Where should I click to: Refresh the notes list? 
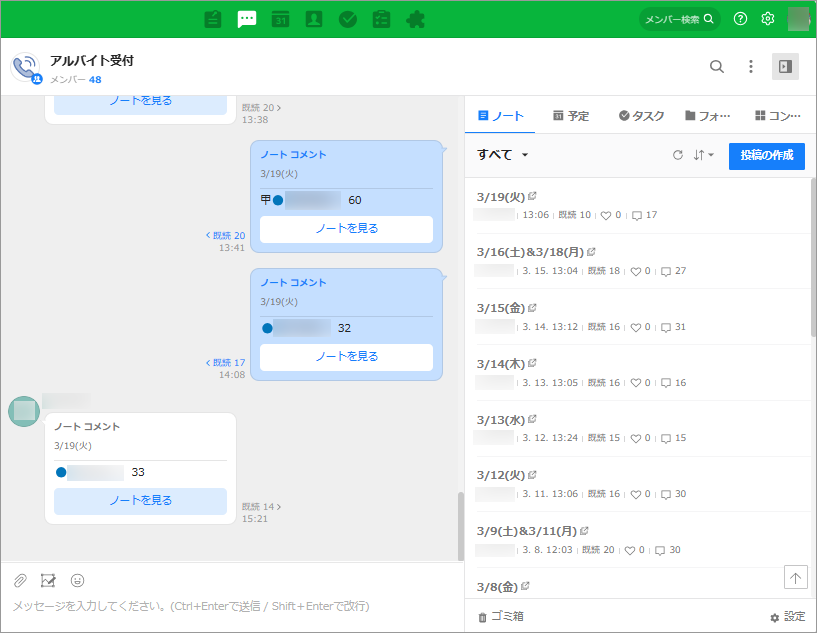tap(677, 155)
